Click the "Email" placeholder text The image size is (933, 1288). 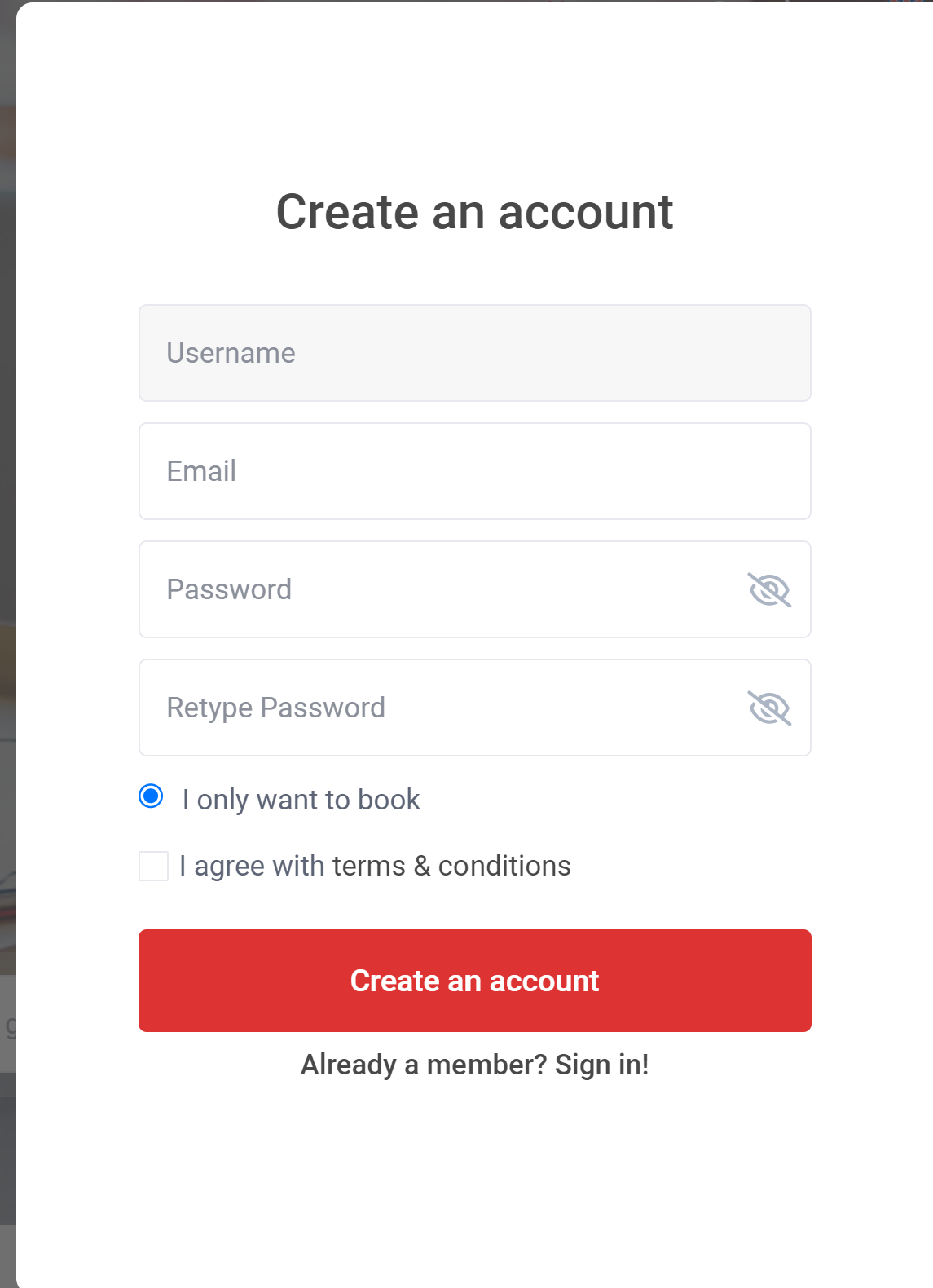(201, 471)
